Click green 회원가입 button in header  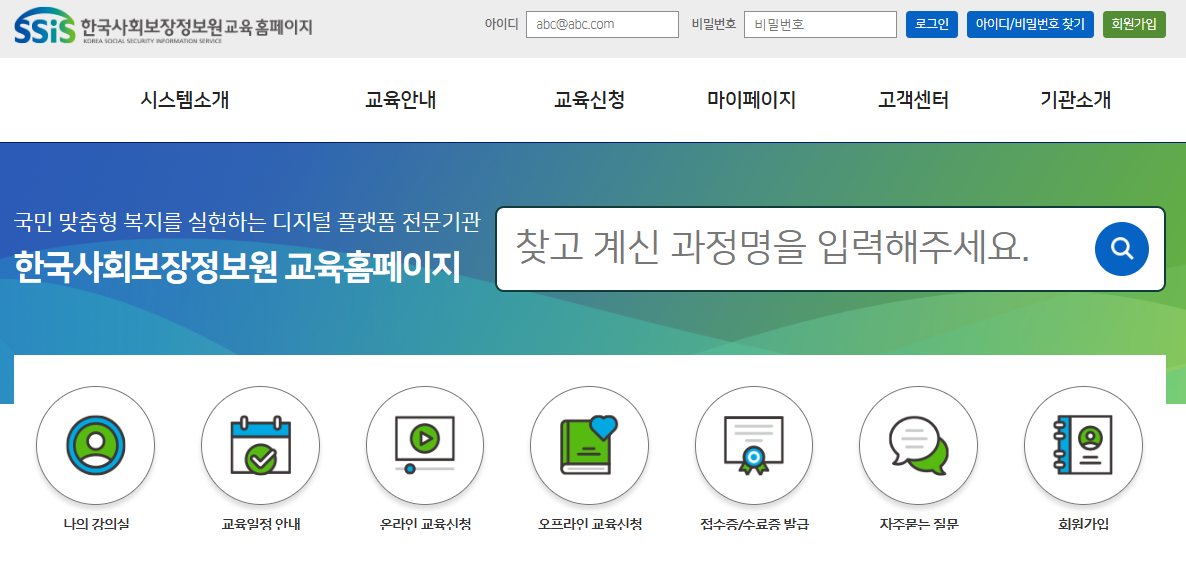[x=1134, y=24]
